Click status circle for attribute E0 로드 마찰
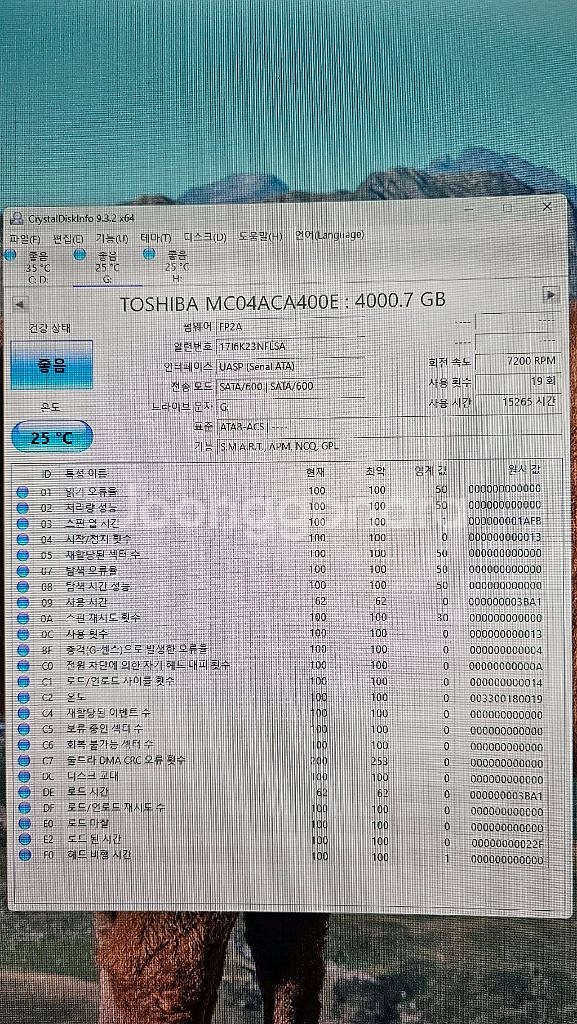This screenshot has height=1024, width=577. tap(25, 824)
